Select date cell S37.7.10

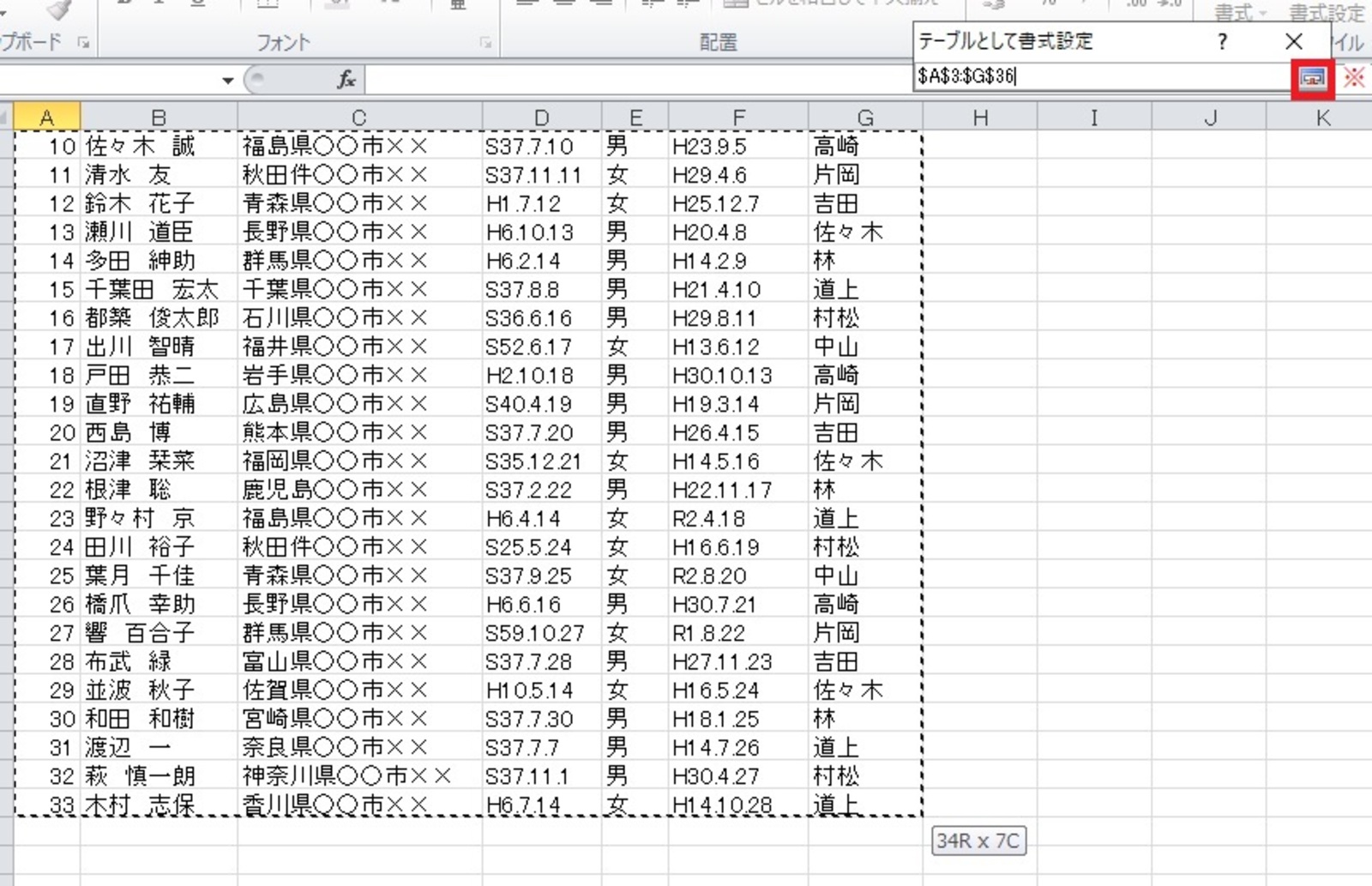pyautogui.click(x=541, y=146)
